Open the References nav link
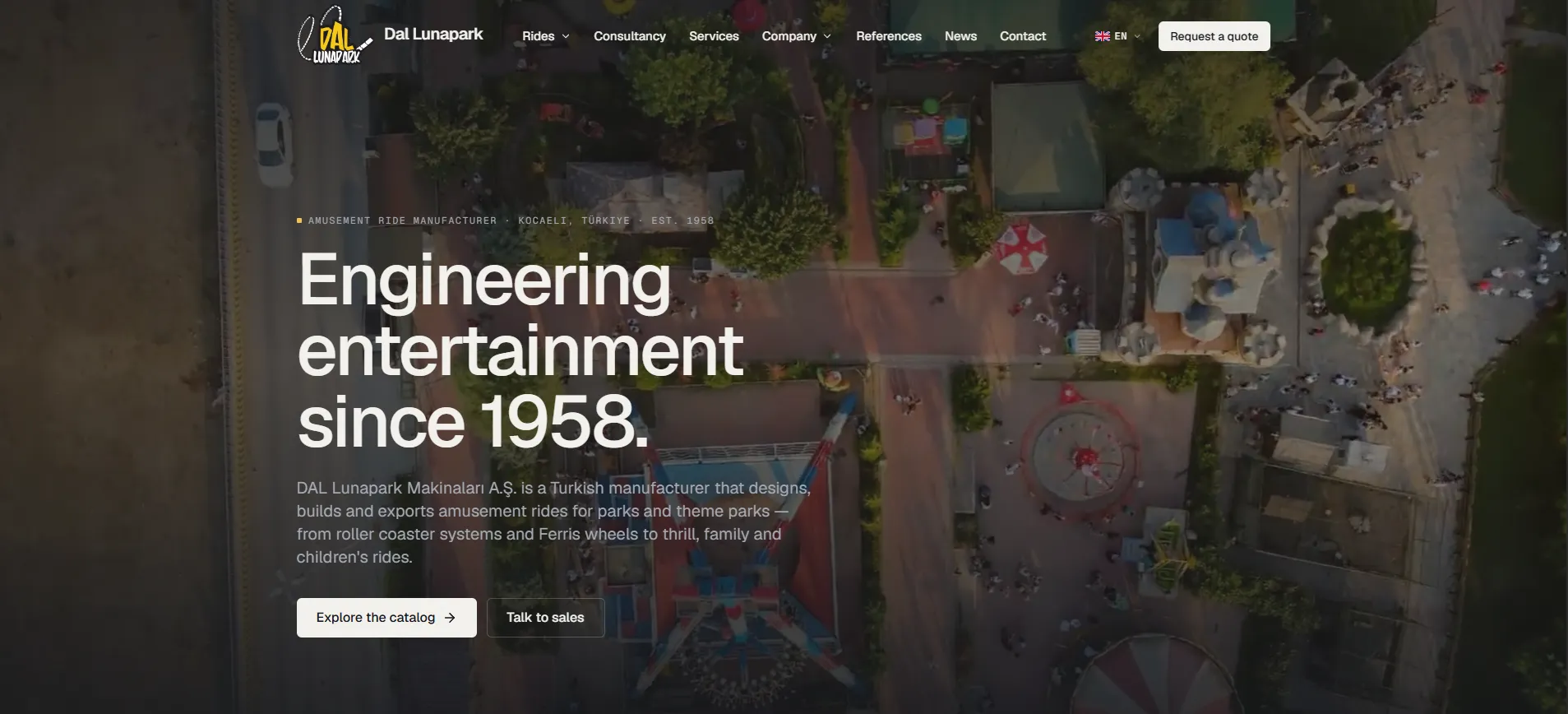This screenshot has height=714, width=1568. [889, 36]
